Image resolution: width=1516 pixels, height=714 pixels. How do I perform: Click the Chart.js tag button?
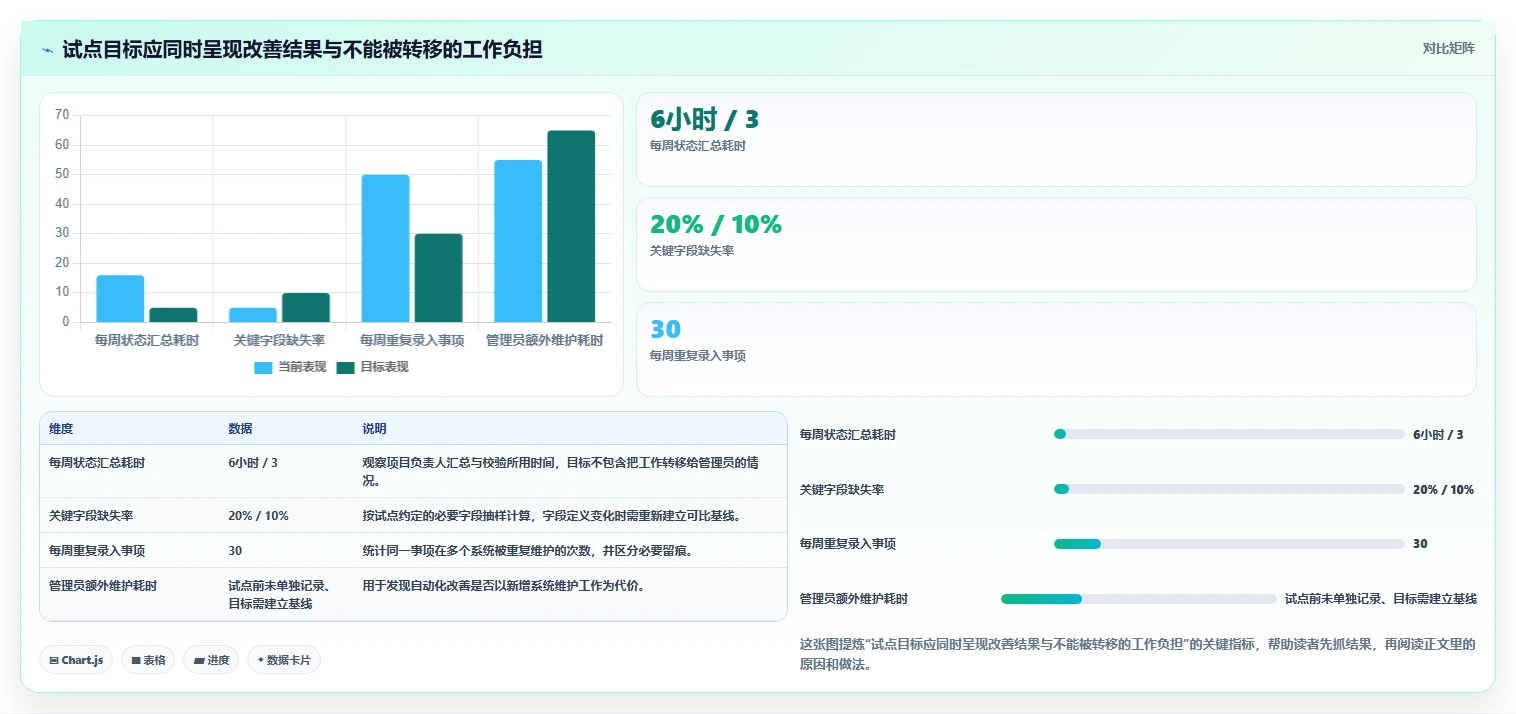[76, 660]
